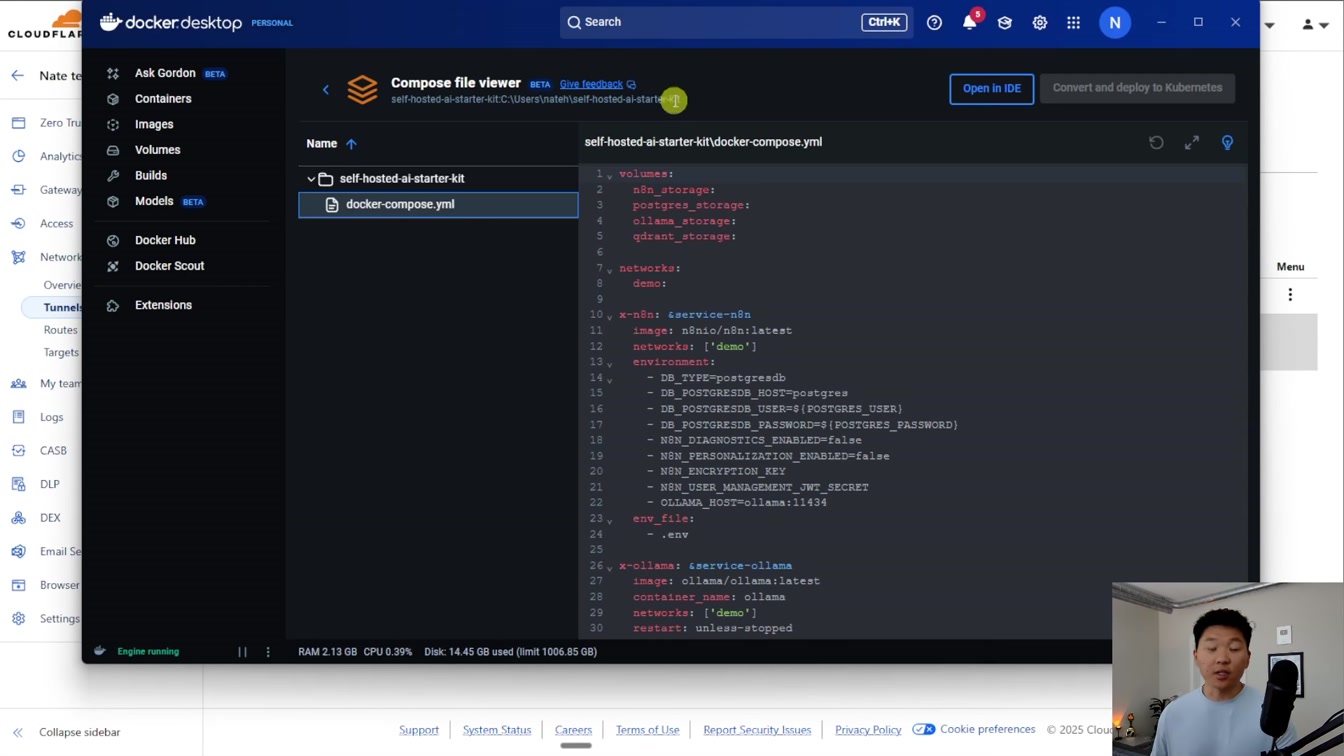Image resolution: width=1344 pixels, height=756 pixels.
Task: Open the Learning center graduation cap icon
Action: 1005,22
